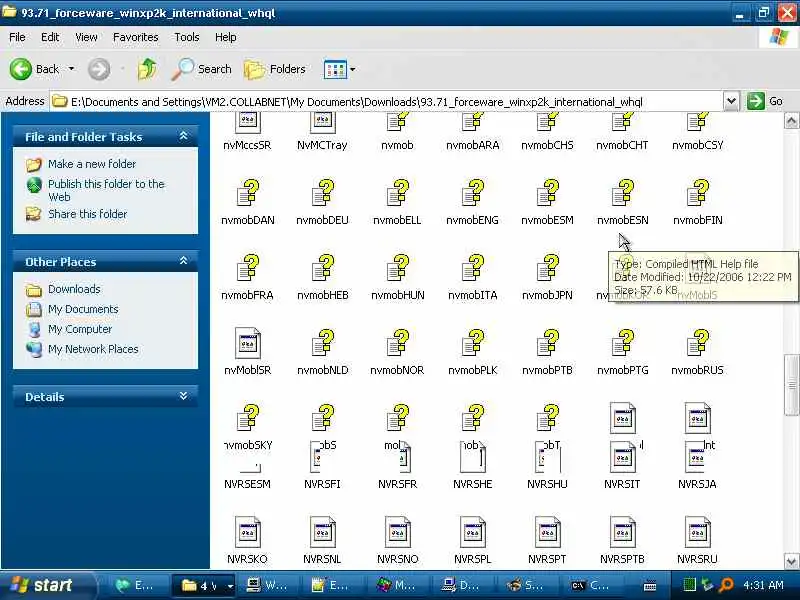Select the NVRSKO file icon

247,532
